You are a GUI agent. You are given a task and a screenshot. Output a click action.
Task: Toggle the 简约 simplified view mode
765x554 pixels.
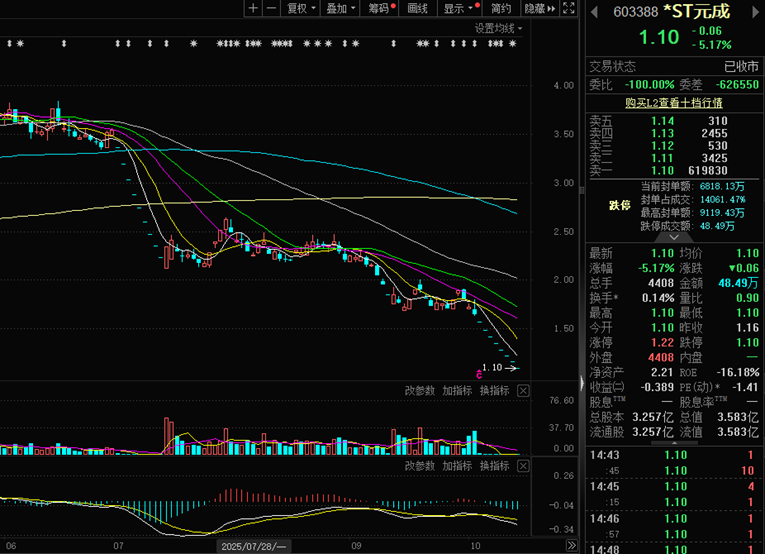tap(501, 8)
